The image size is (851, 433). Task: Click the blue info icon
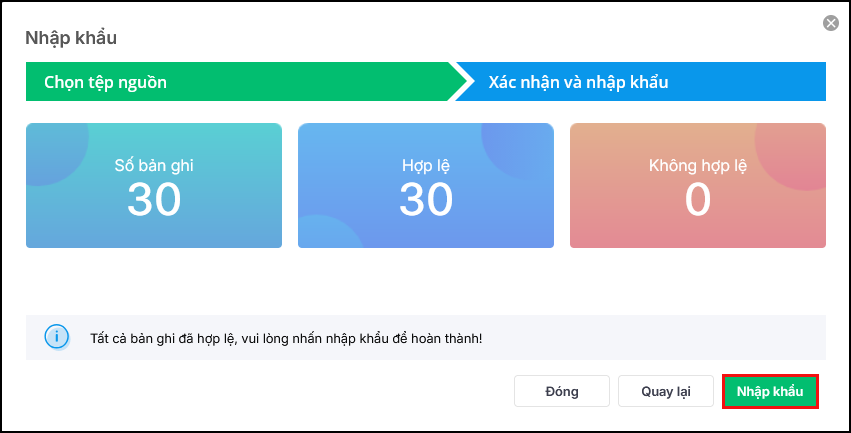click(x=57, y=337)
